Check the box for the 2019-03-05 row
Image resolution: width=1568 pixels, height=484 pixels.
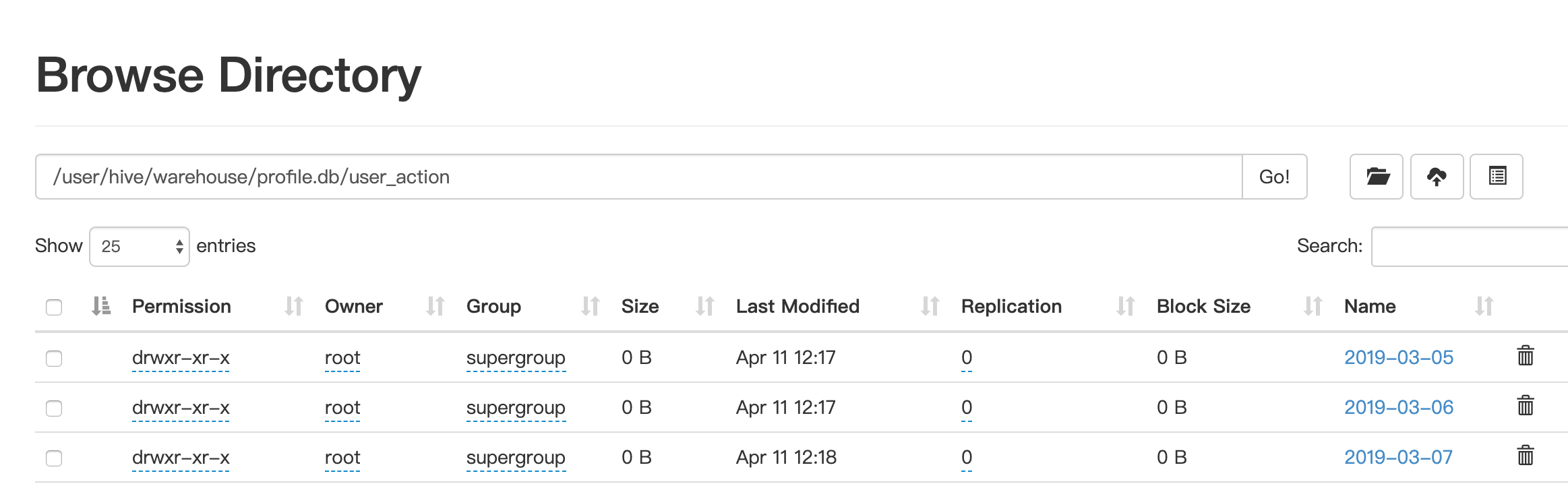point(54,358)
